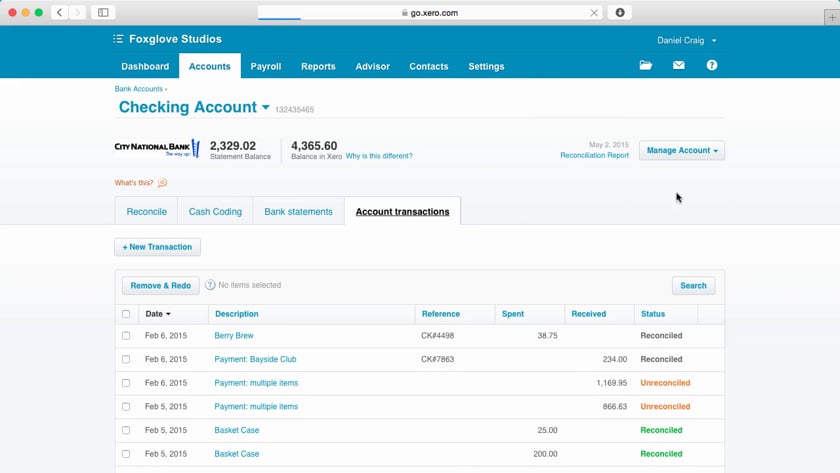
Task: Open the Payroll menu
Action: click(266, 66)
